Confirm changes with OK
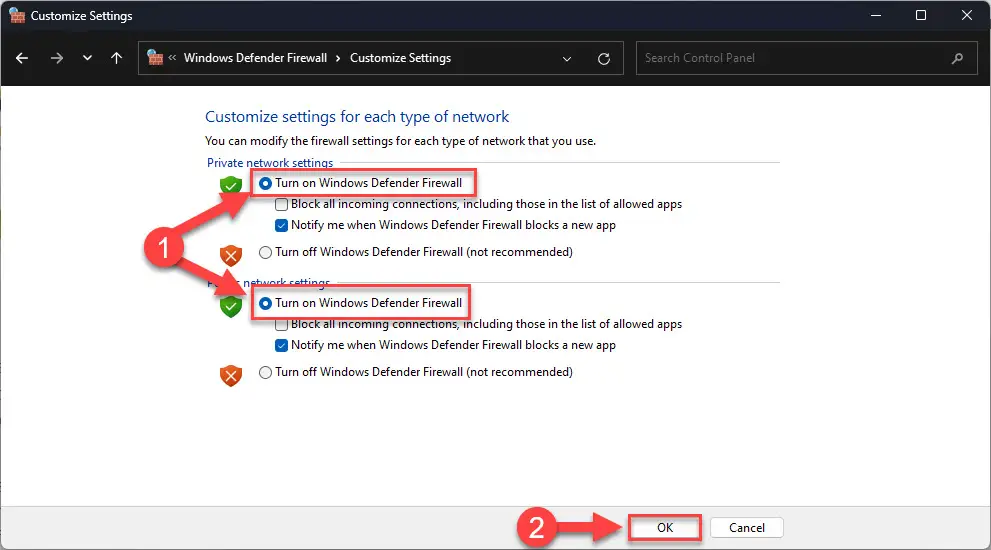This screenshot has height=550, width=991. 665,528
